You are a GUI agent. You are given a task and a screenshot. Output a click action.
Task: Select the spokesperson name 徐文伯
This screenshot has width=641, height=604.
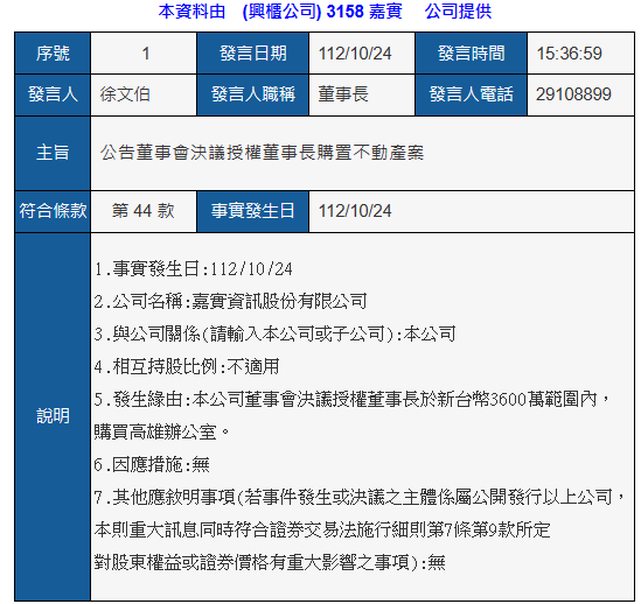pyautogui.click(x=126, y=95)
